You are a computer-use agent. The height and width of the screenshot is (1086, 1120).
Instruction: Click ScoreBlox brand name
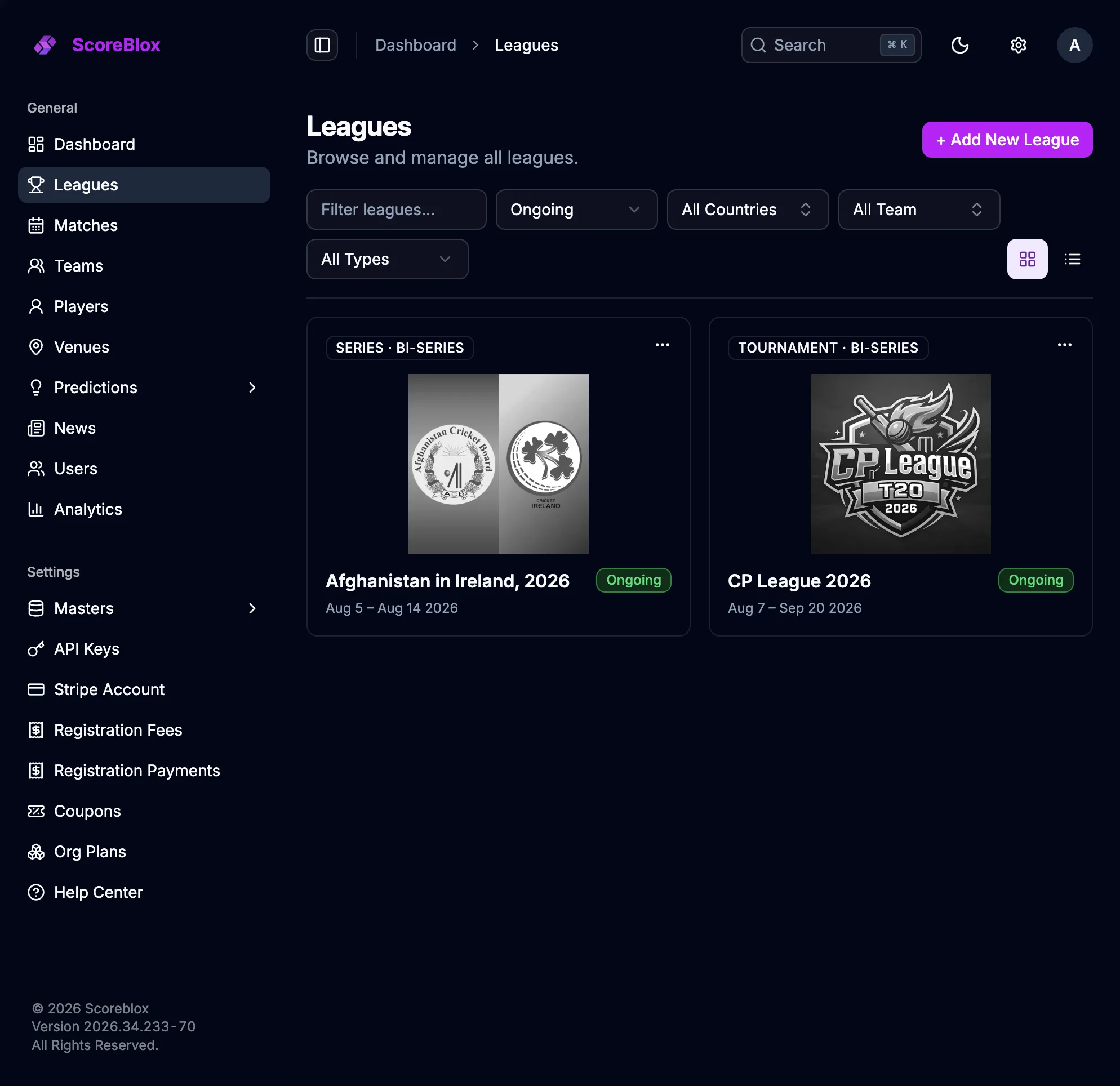coord(116,45)
